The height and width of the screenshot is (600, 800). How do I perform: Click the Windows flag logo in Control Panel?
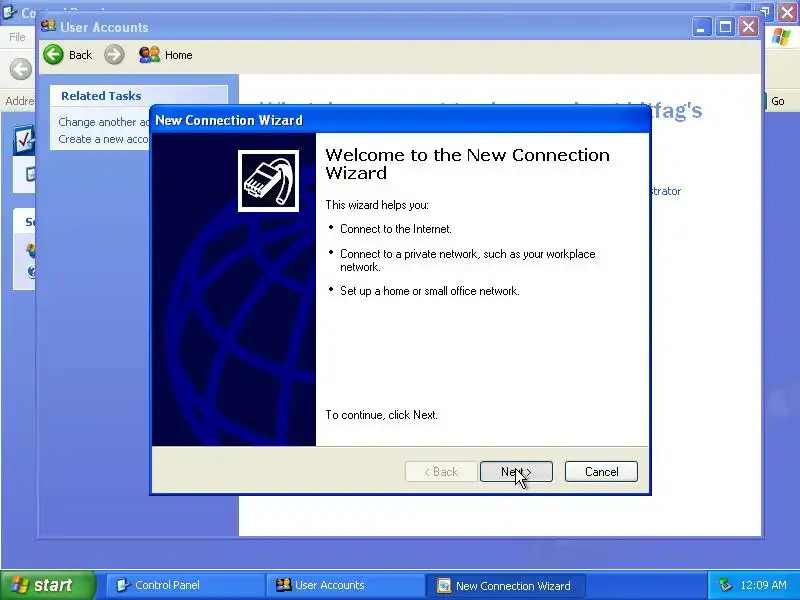tap(781, 37)
